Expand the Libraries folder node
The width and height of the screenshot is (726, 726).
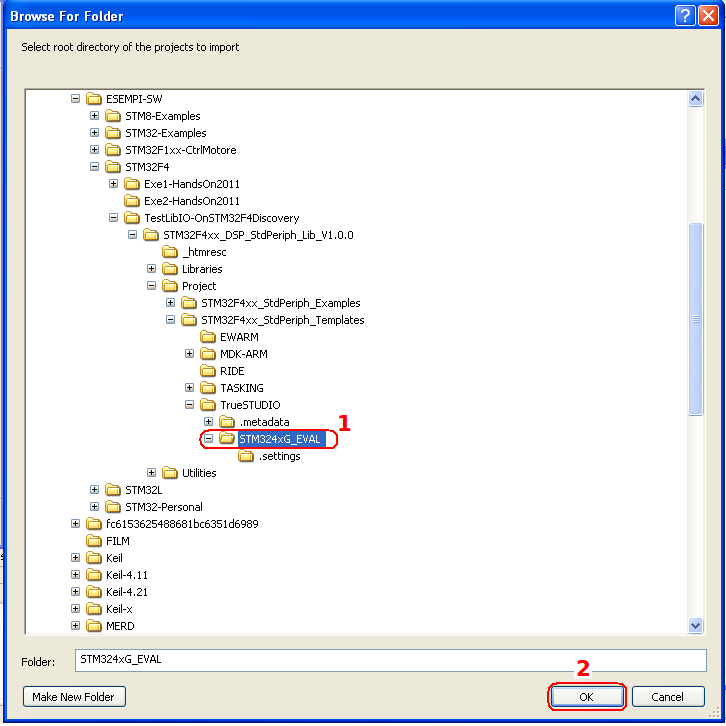(x=151, y=269)
